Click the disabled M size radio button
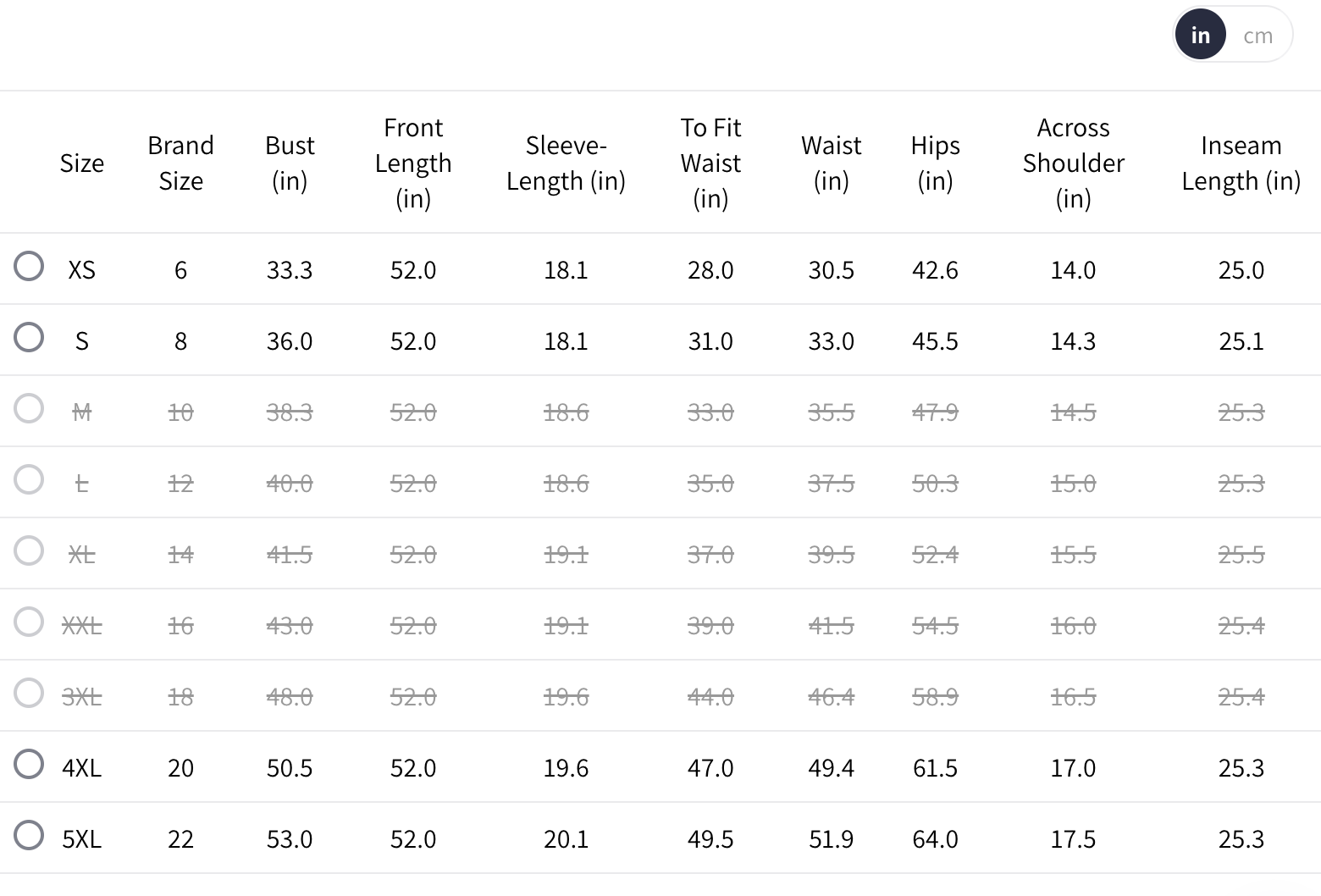 (29, 408)
